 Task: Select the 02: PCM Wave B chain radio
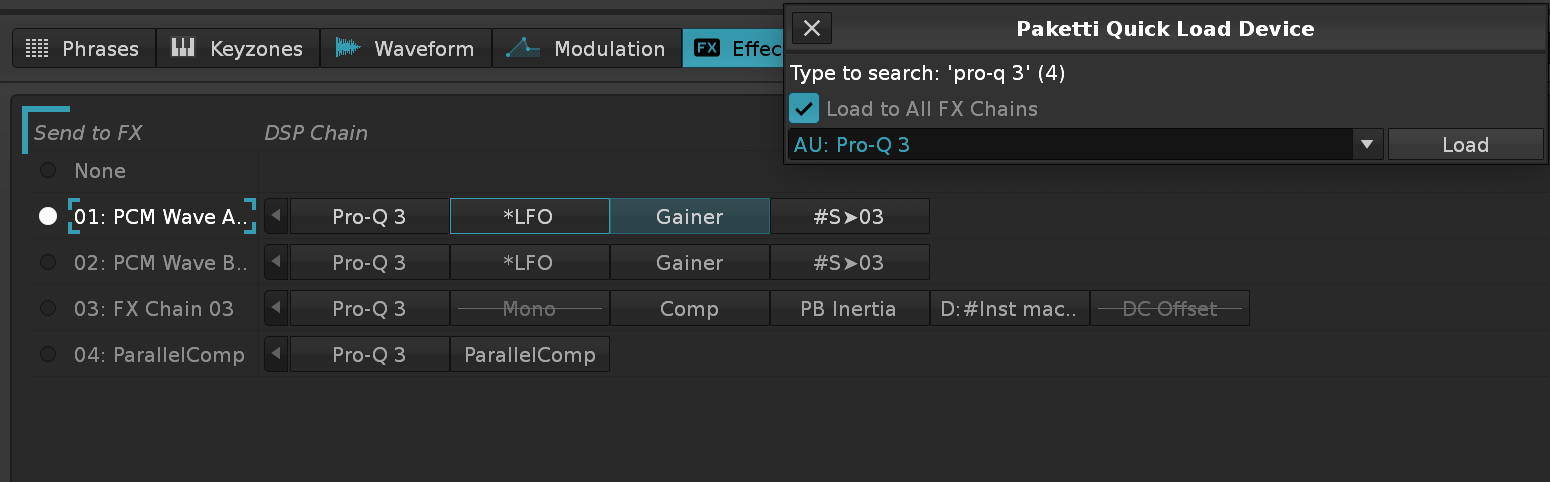[x=48, y=263]
